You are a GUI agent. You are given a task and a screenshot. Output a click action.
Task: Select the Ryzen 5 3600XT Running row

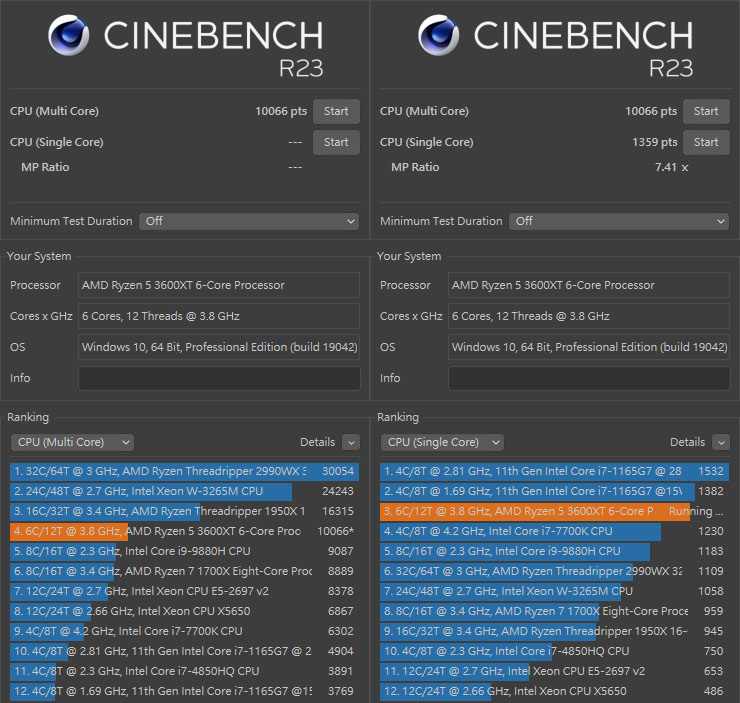(554, 511)
